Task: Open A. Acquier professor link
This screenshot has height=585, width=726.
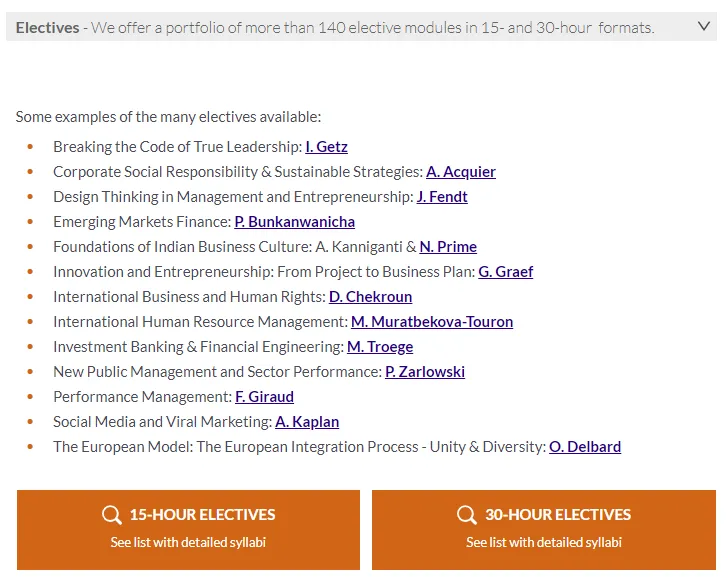Action: [x=461, y=172]
